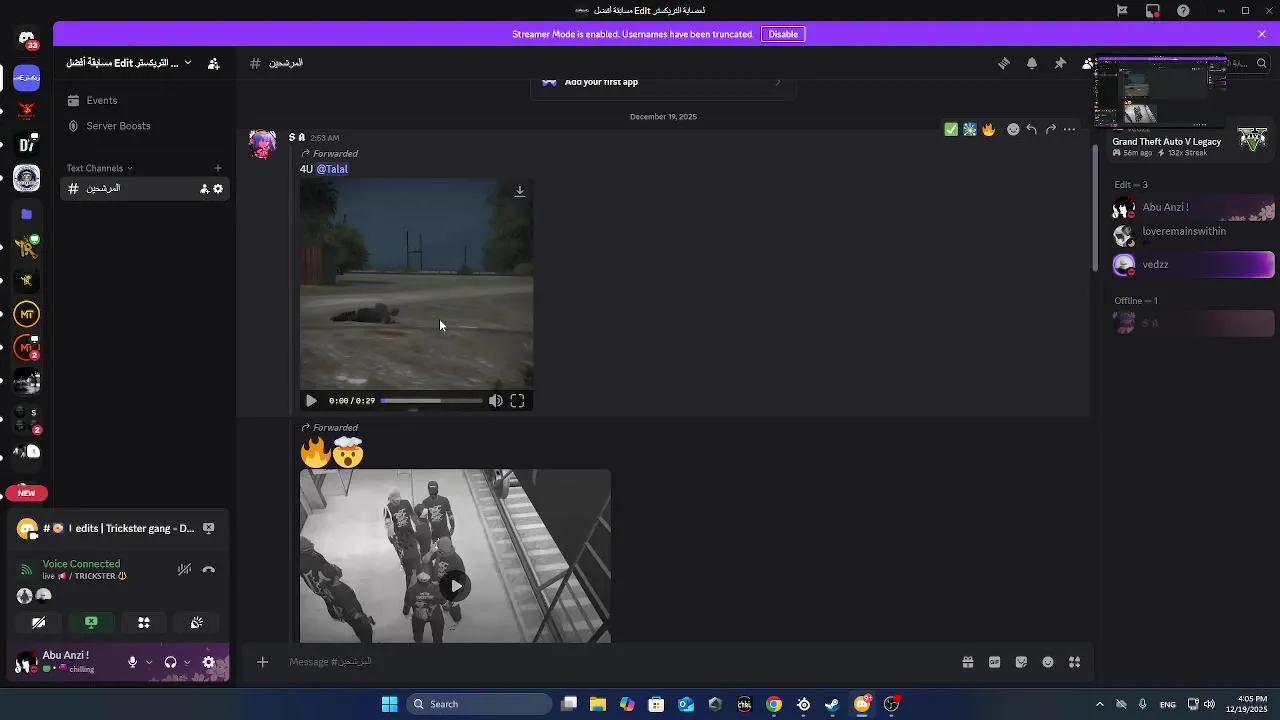Show hidden tray icons chevron in taskbar

[1099, 704]
